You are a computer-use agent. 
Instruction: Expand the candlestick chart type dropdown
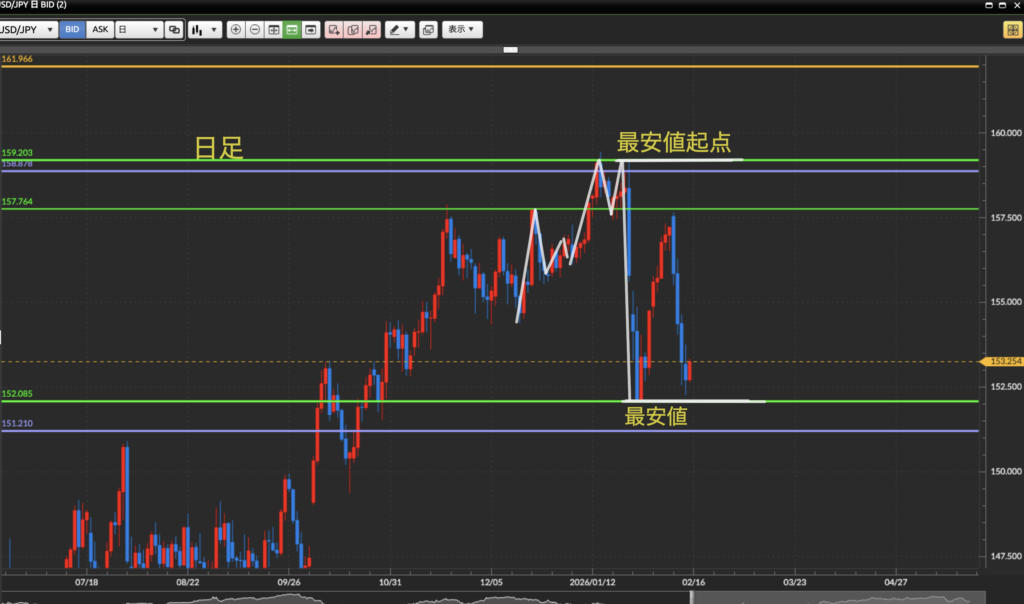coord(205,30)
